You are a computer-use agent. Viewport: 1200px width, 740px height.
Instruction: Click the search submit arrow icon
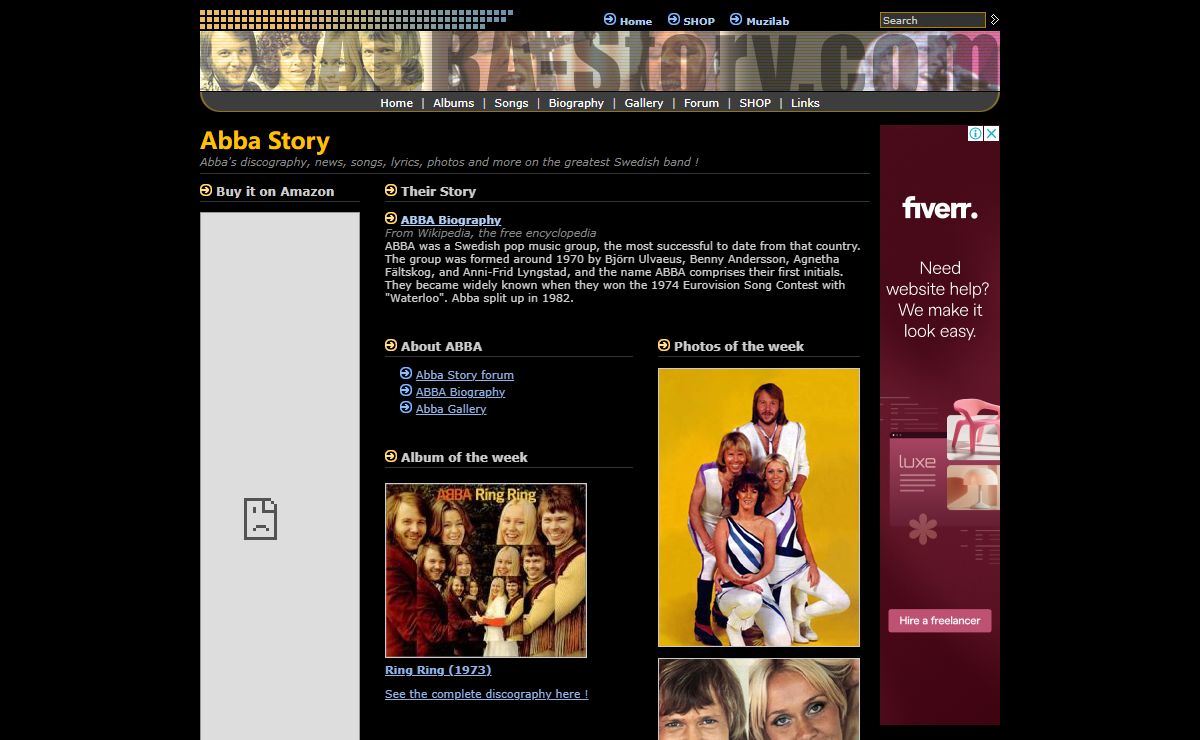pos(995,20)
